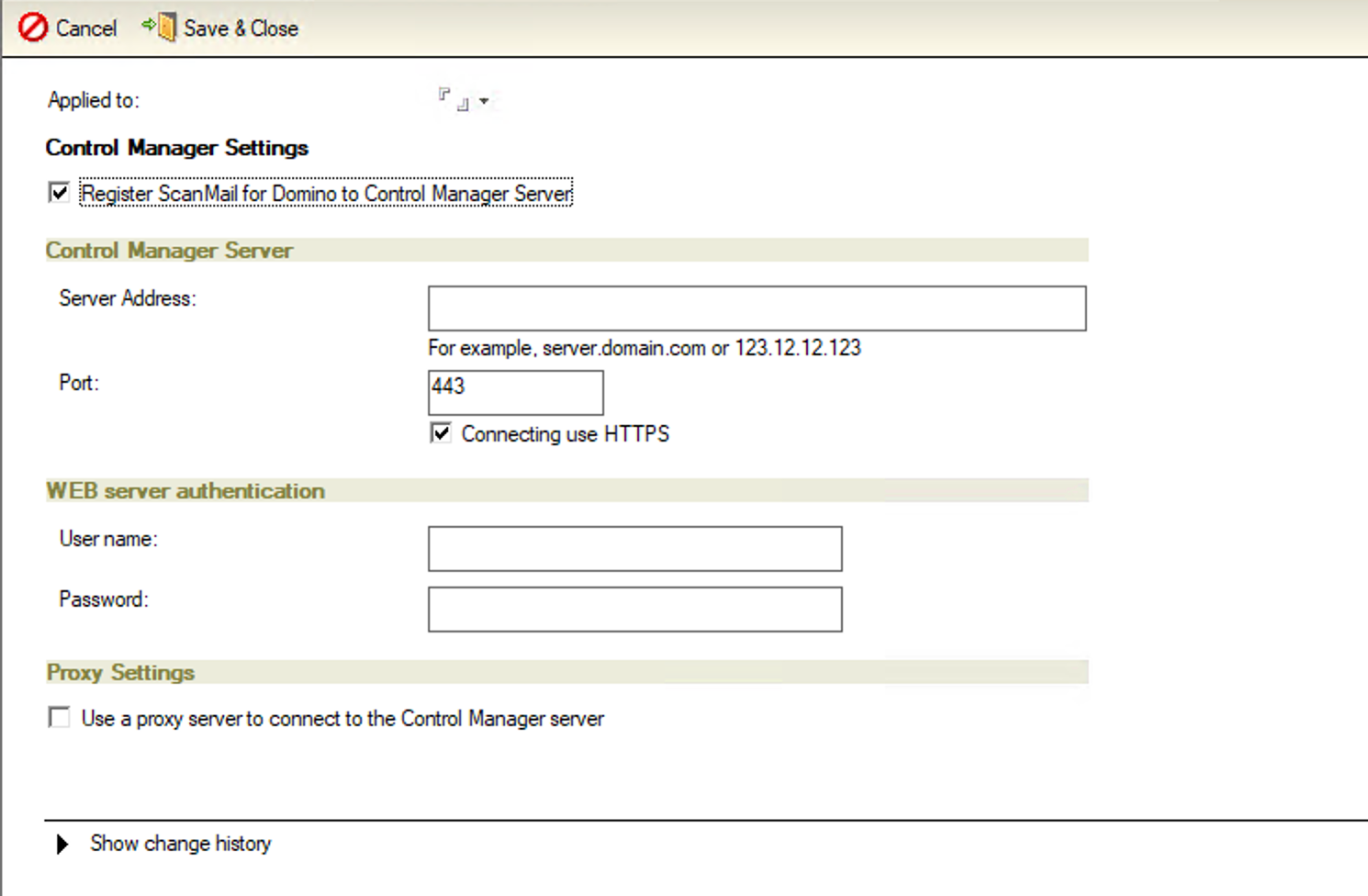Viewport: 1368px width, 896px height.
Task: Focus the User name text box
Action: (x=634, y=549)
